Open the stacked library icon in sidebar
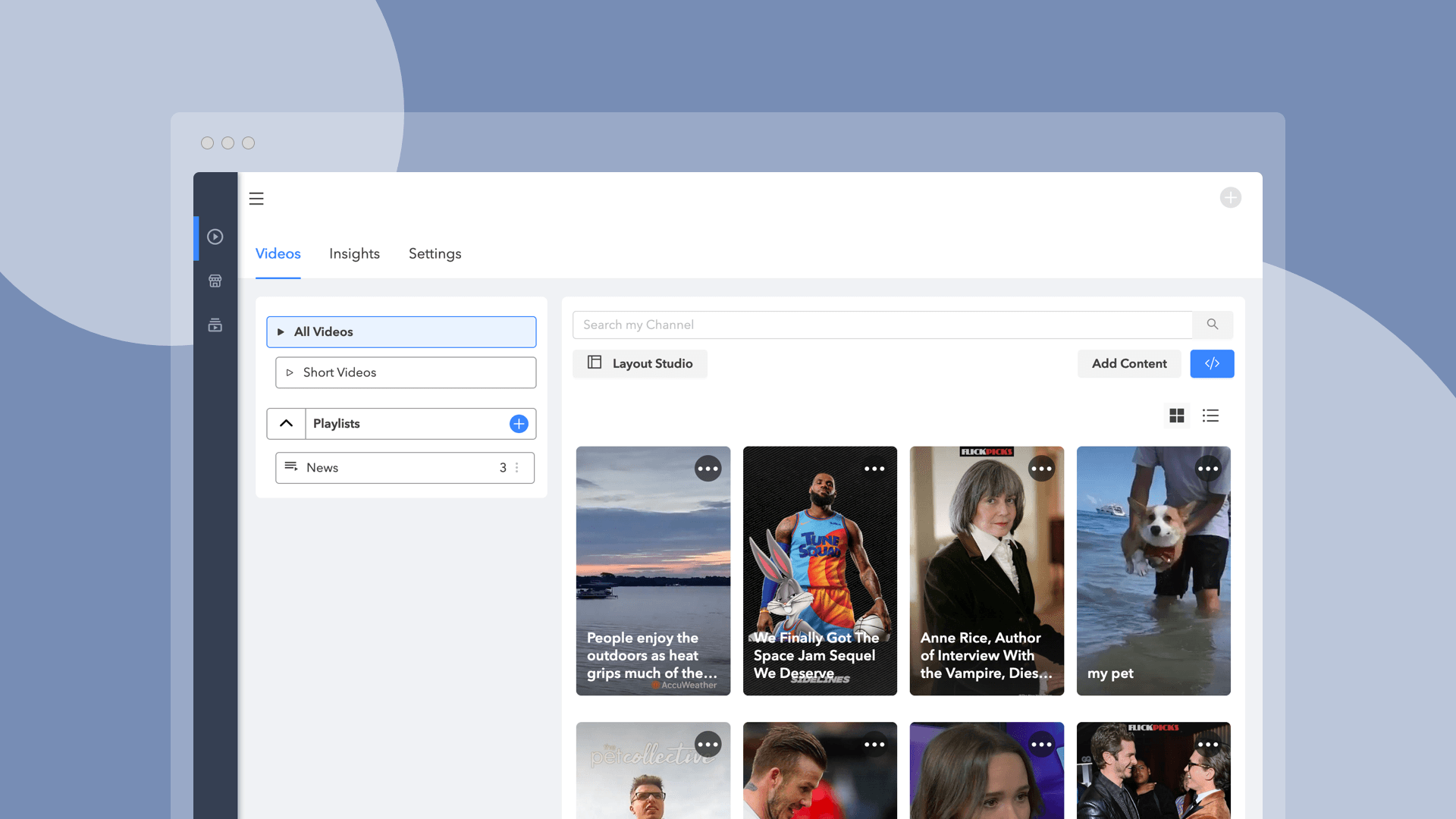Viewport: 1456px width, 819px height. (215, 325)
